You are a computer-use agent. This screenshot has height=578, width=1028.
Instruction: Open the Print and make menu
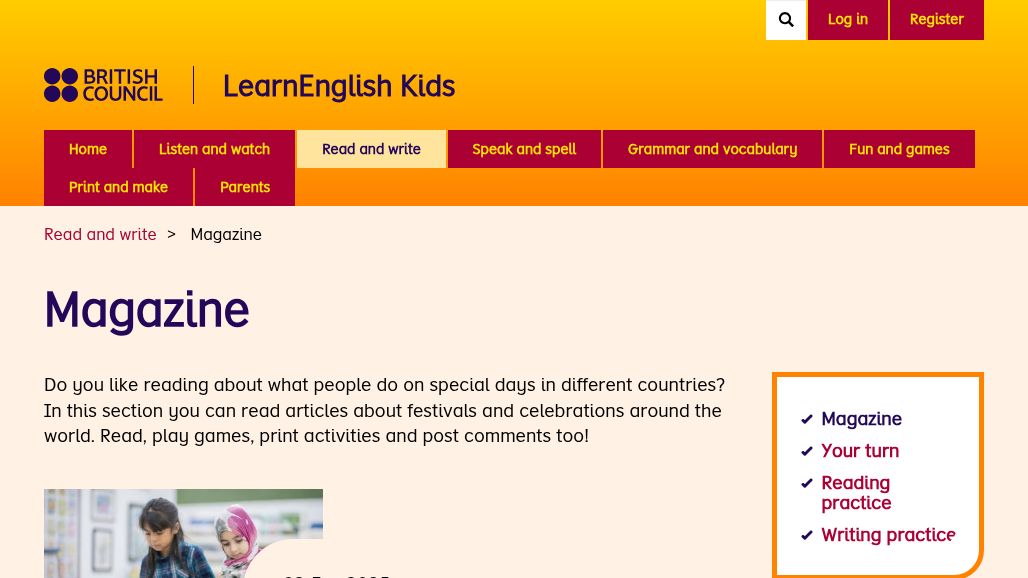tap(119, 187)
